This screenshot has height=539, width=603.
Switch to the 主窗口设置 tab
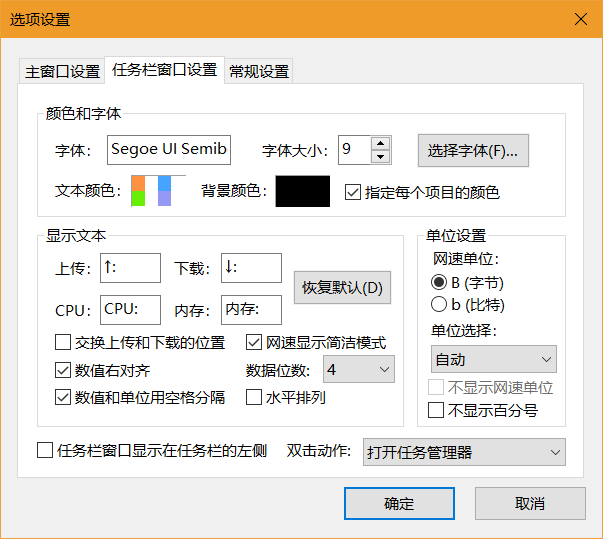(62, 72)
